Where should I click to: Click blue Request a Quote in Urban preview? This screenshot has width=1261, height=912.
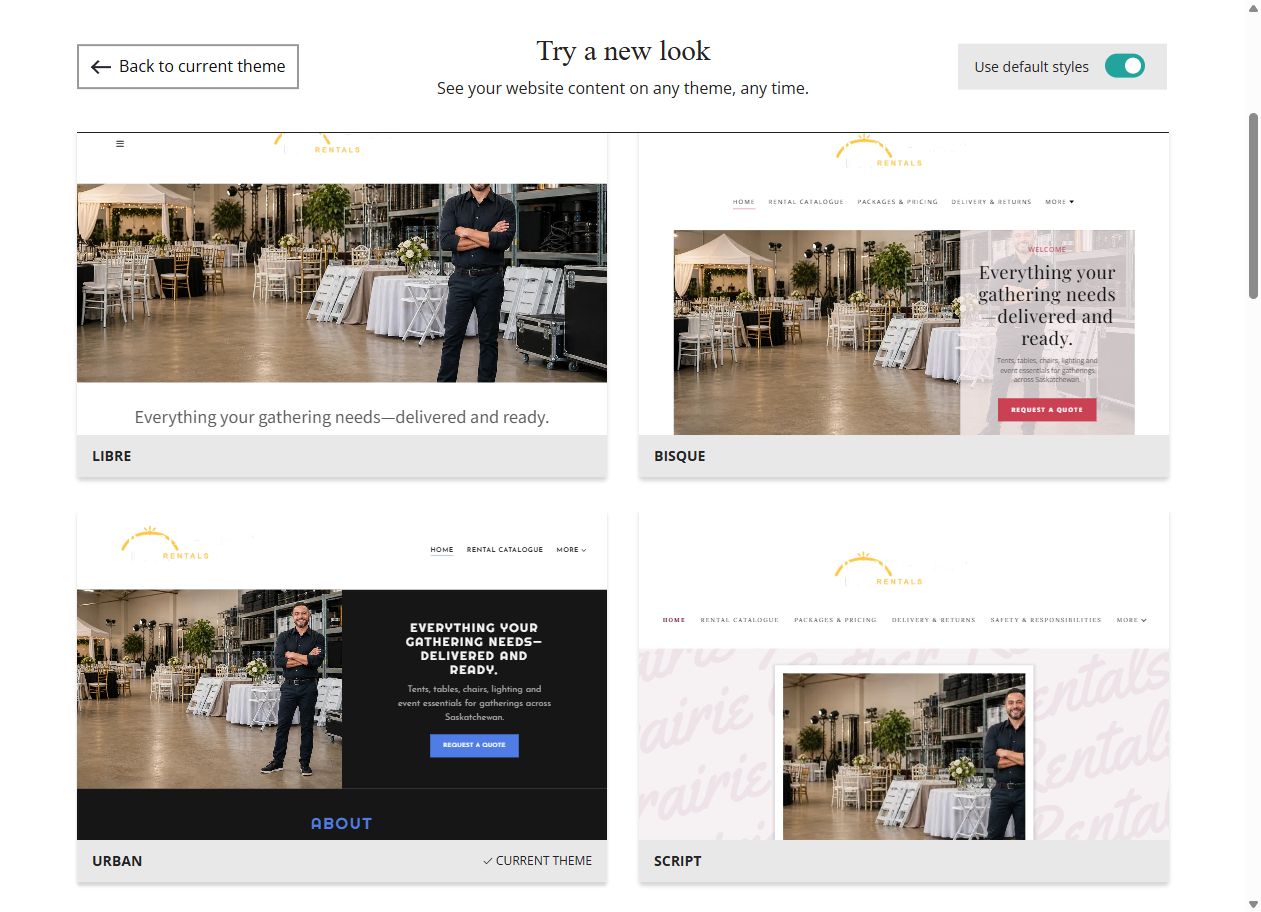(x=474, y=745)
